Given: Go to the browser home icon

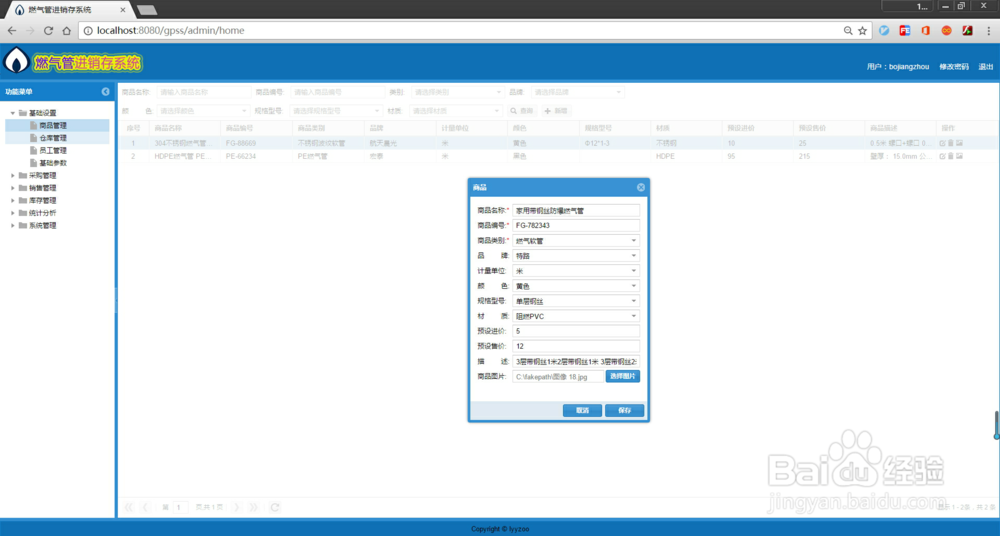Looking at the screenshot, I should point(66,31).
